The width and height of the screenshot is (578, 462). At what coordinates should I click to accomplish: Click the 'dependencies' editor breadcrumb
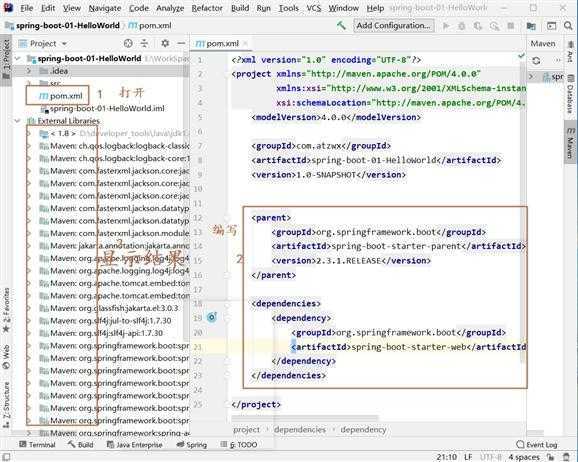[300, 430]
